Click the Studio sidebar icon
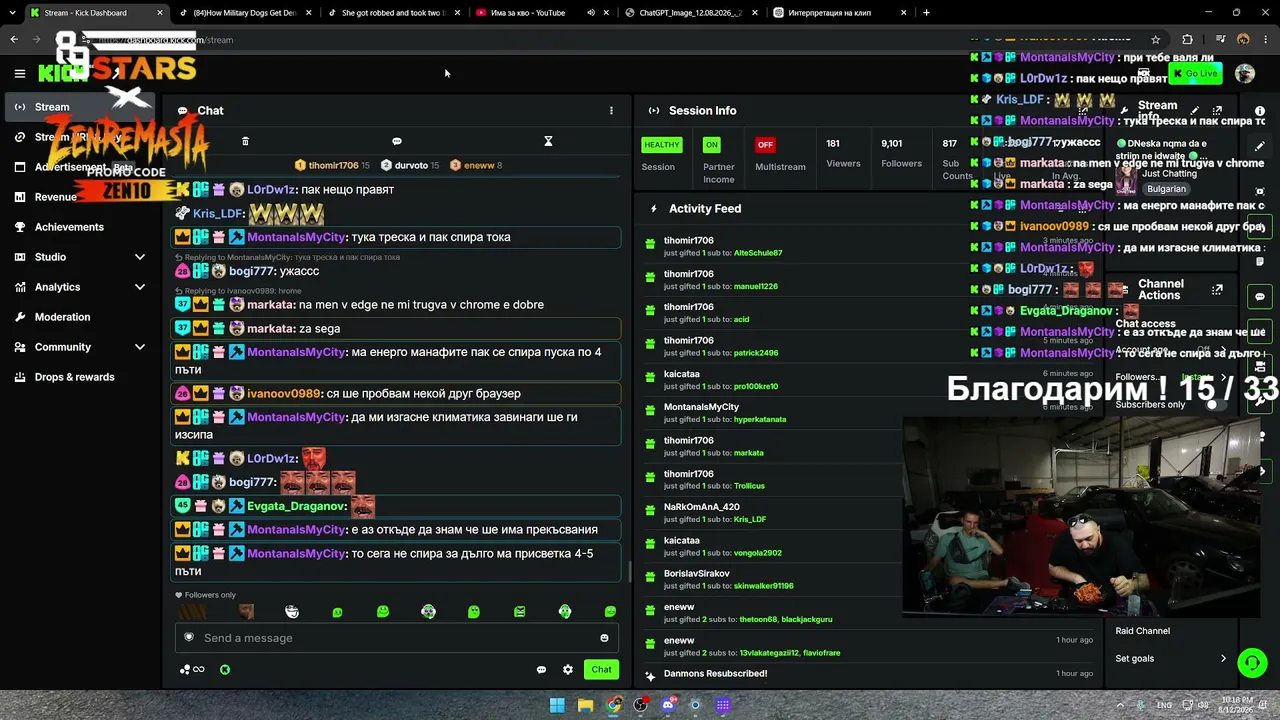The height and width of the screenshot is (720, 1280). click(x=20, y=257)
